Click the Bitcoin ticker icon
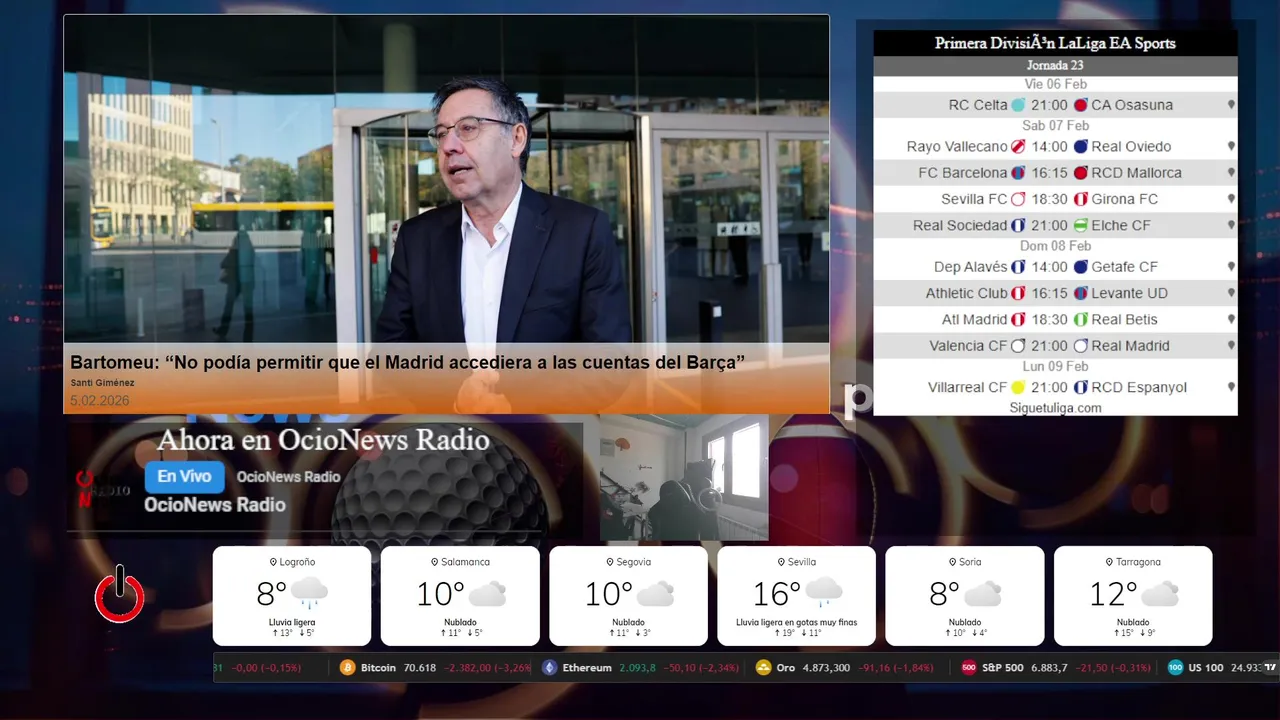This screenshot has height=720, width=1280. point(348,667)
